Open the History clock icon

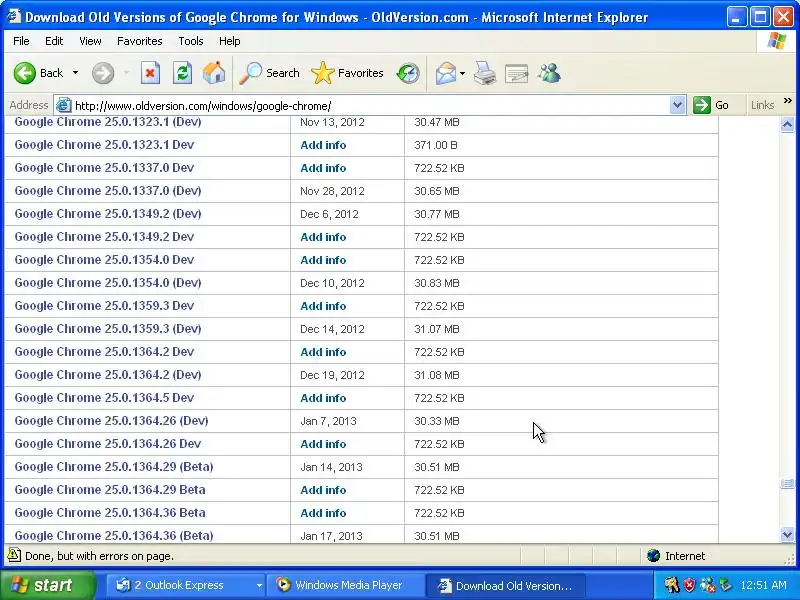408,73
